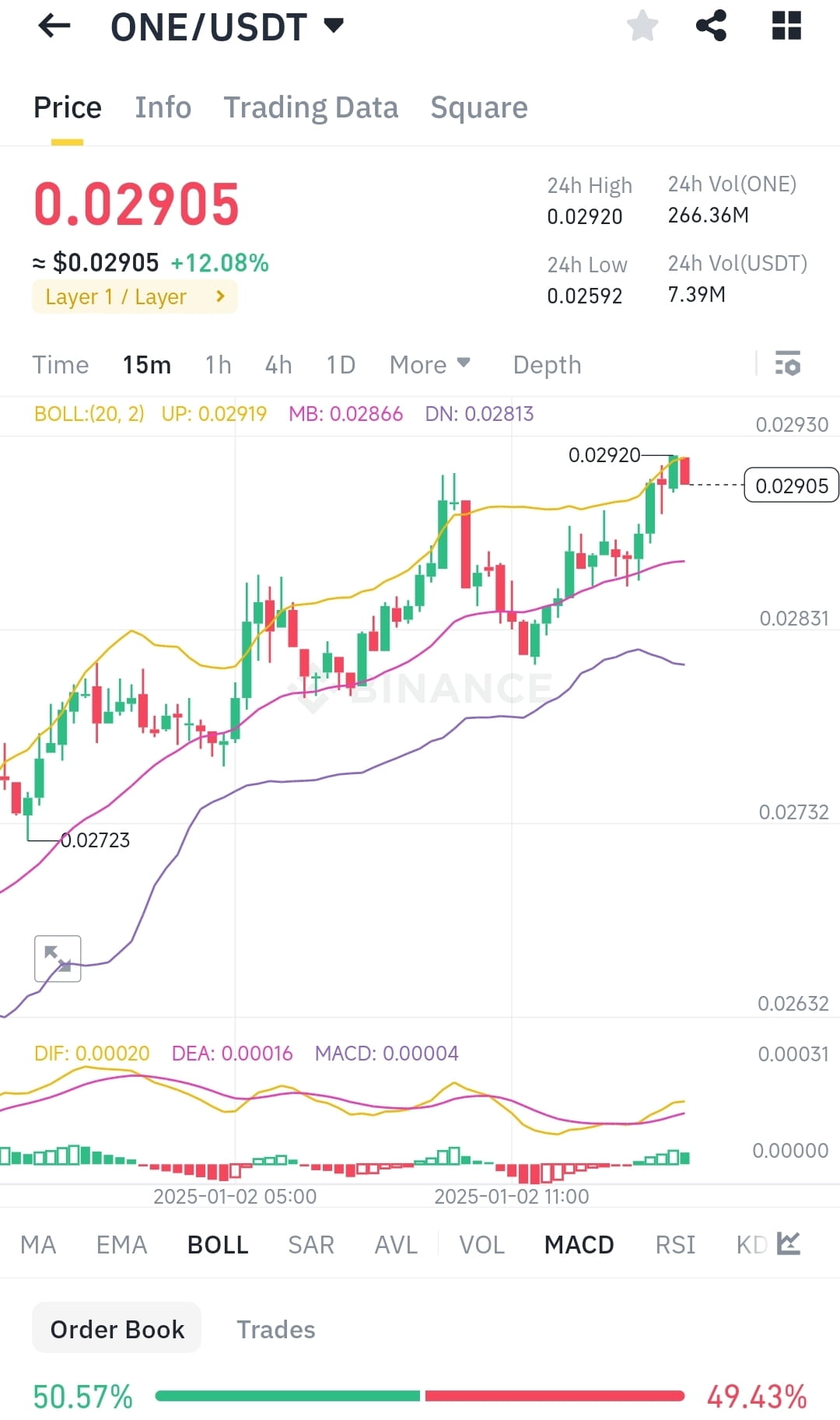Screen dimensions: 840x1420
Task: Open chart style icon next to KD
Action: pos(790,1244)
